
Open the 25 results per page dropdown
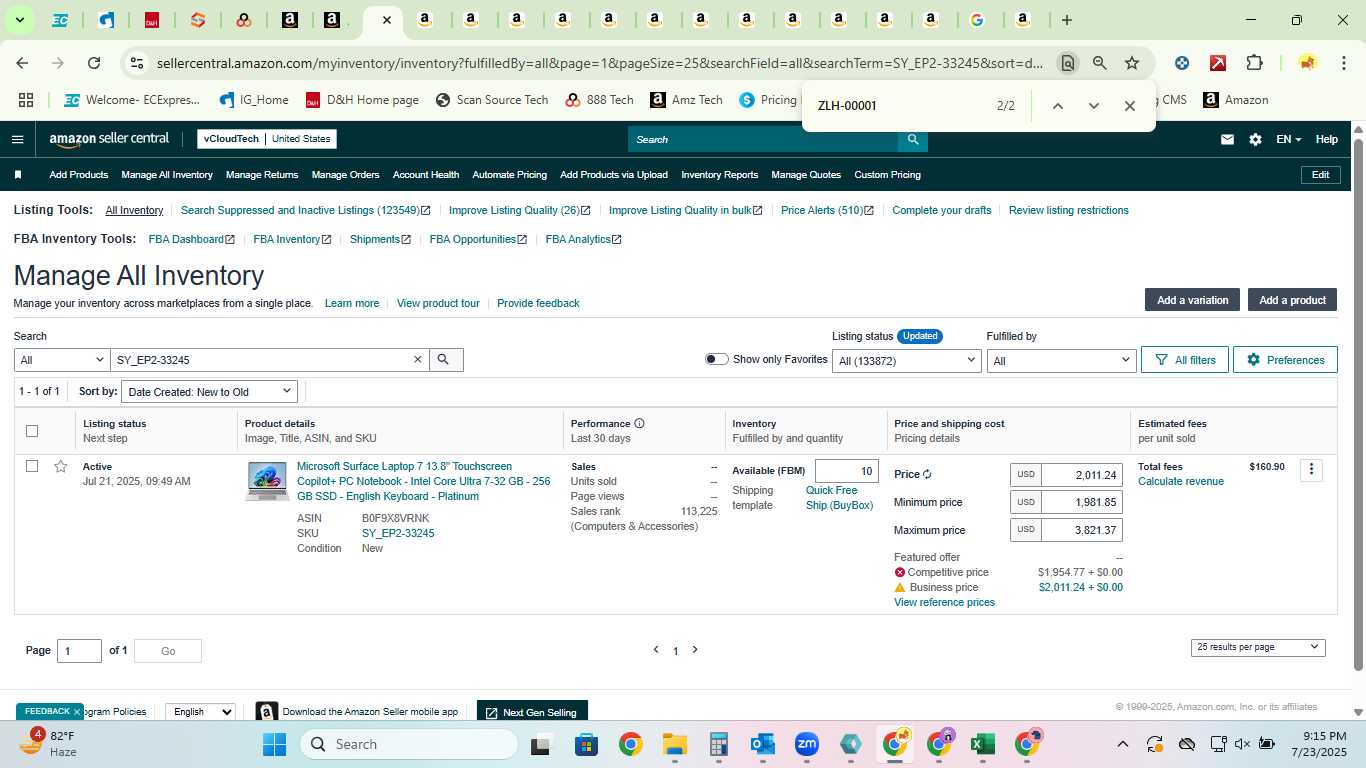point(1258,647)
